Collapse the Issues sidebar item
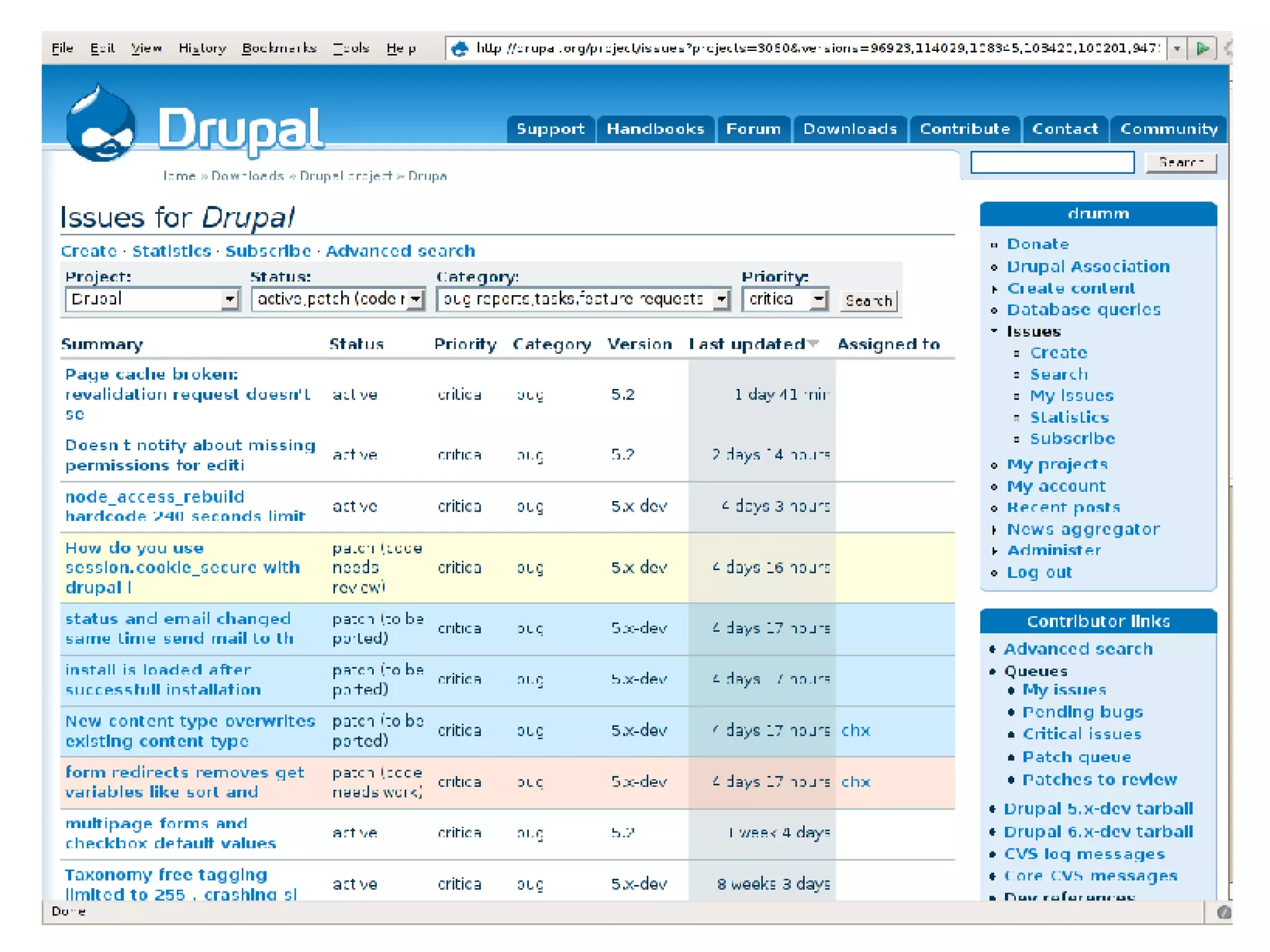Viewport: 1270px width, 952px height. (995, 331)
